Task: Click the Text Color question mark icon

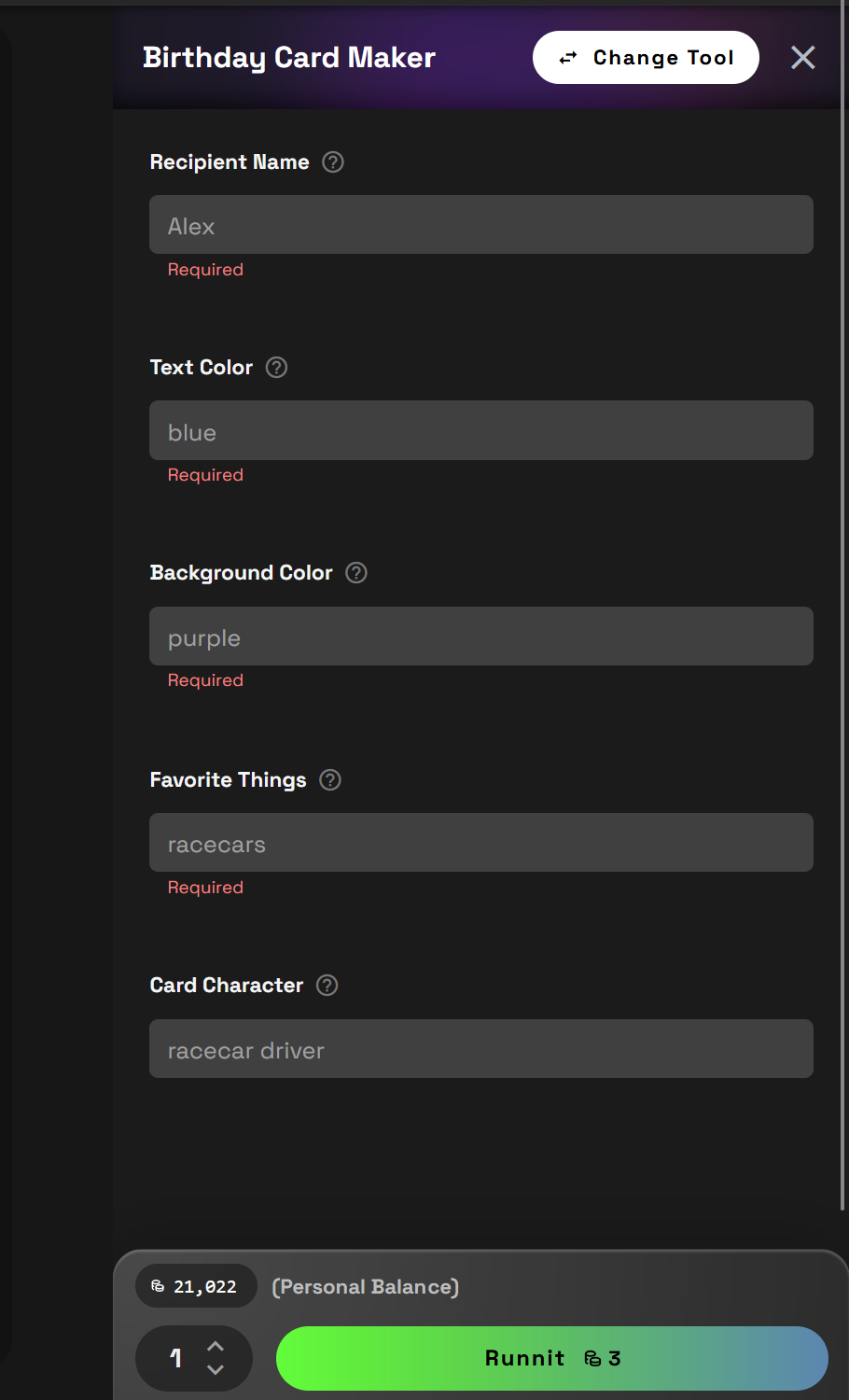Action: 276,368
